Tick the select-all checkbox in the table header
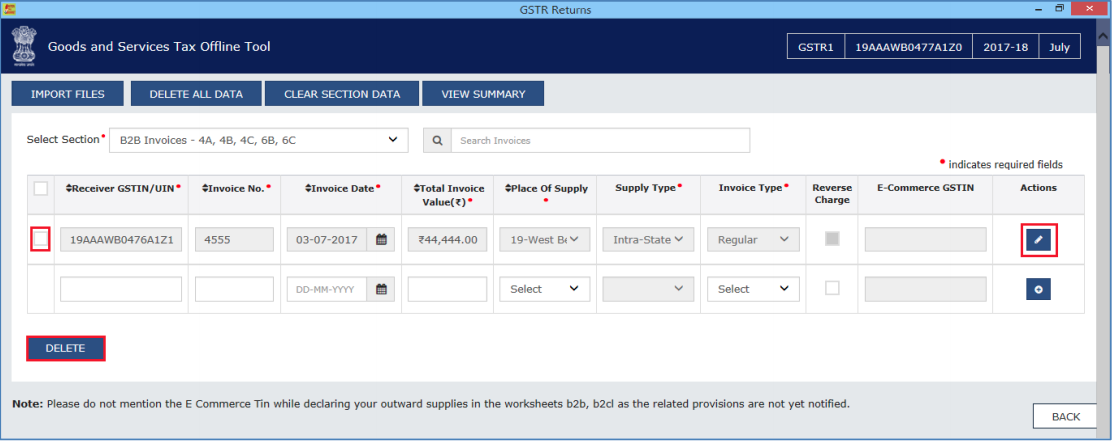Screen dimensions: 1112x441 click(41, 189)
